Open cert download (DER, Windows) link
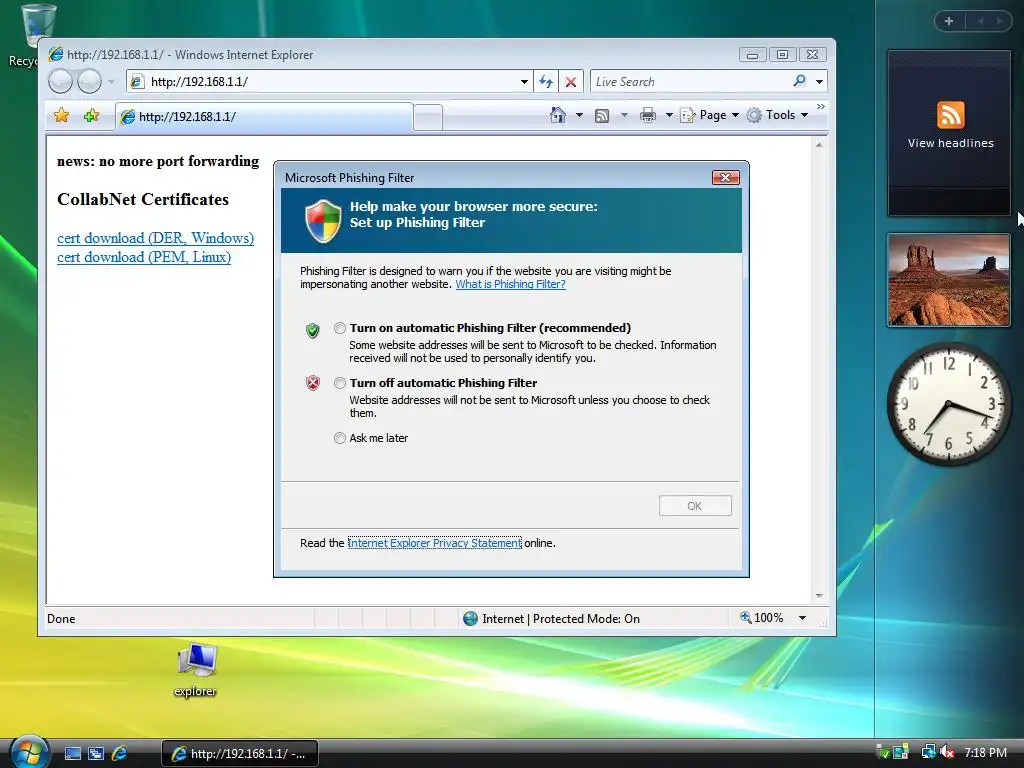 coord(155,238)
